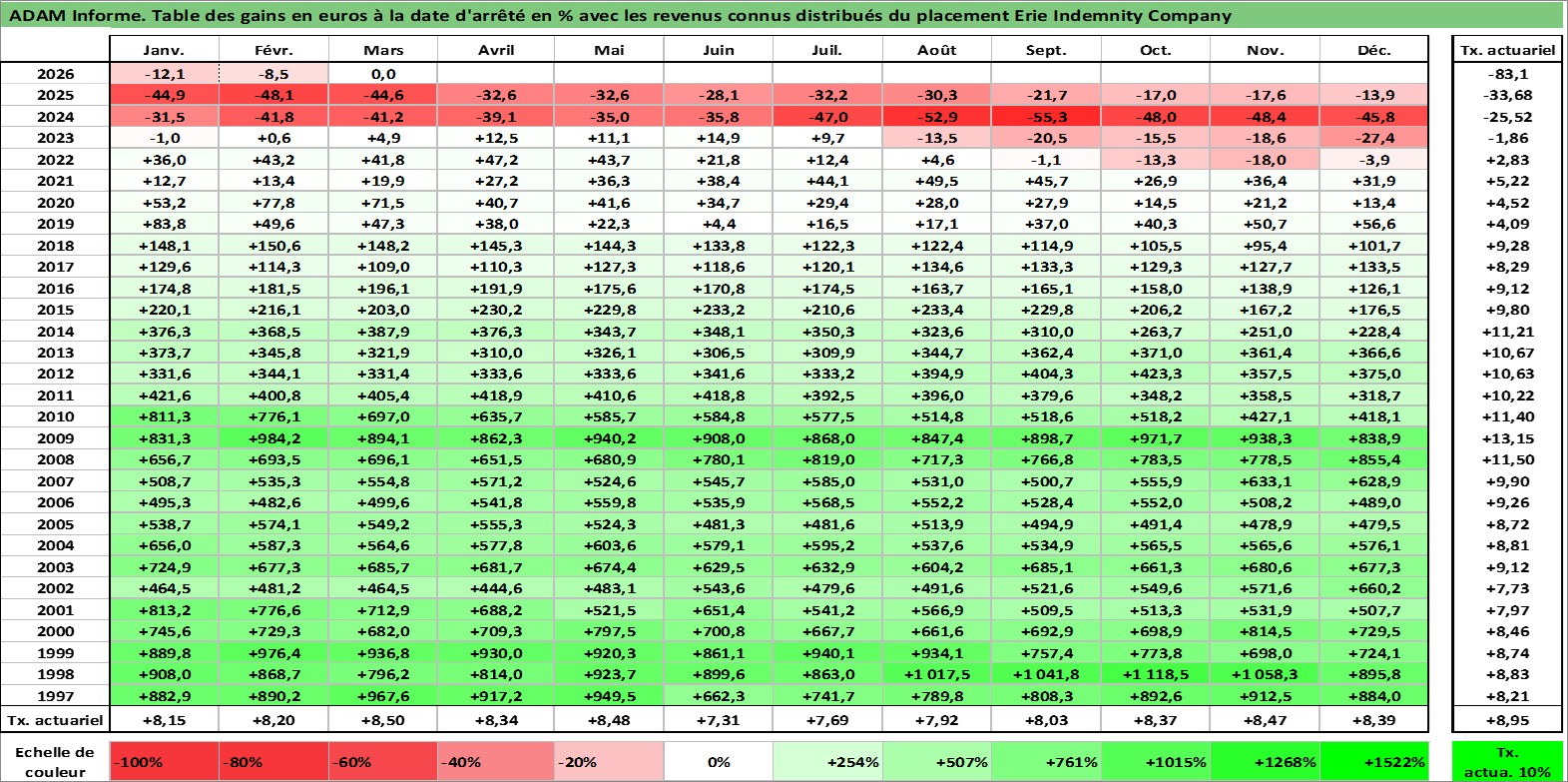Select the Juil. column header

[827, 50]
